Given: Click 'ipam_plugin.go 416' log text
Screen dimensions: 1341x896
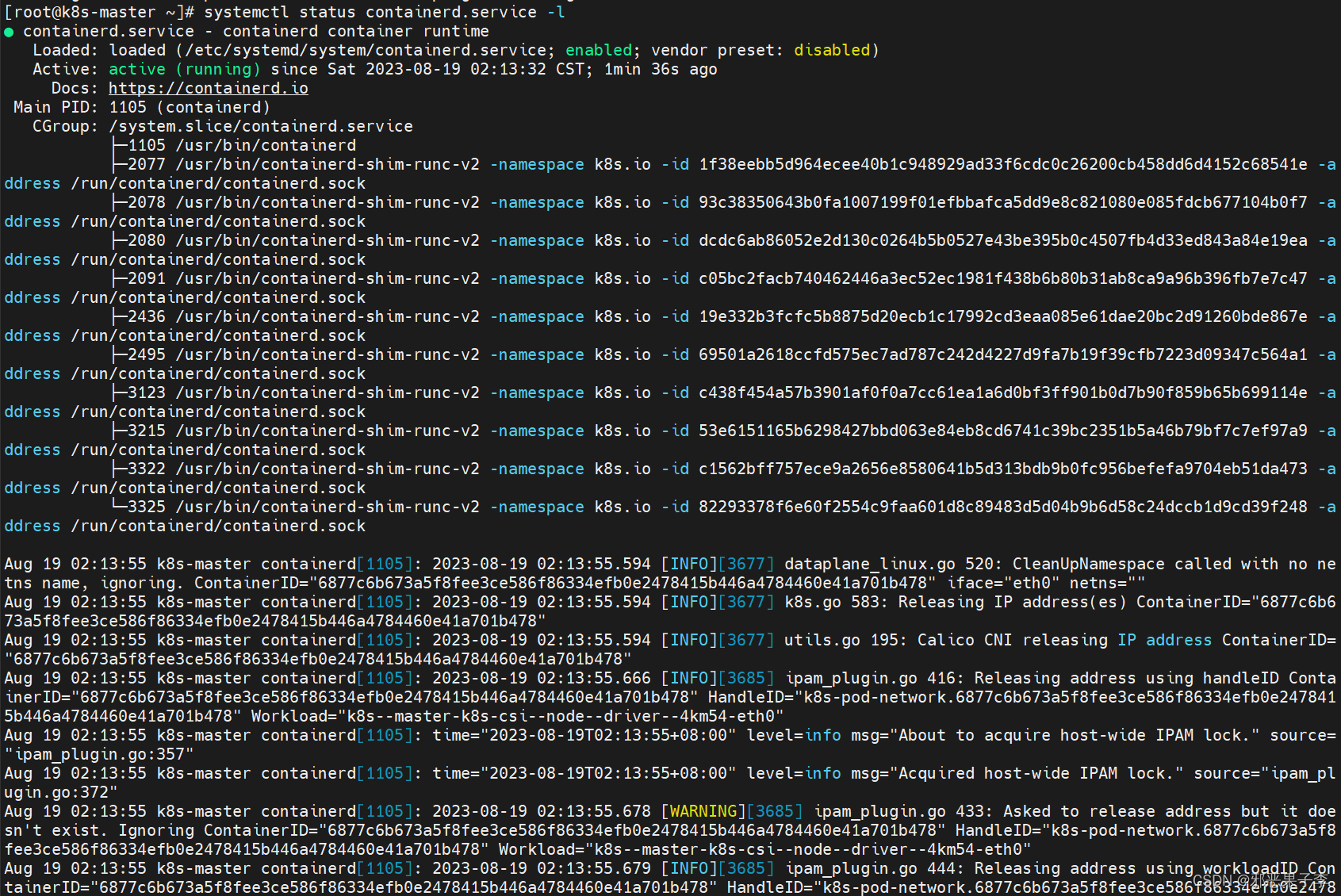Looking at the screenshot, I should coord(870,678).
